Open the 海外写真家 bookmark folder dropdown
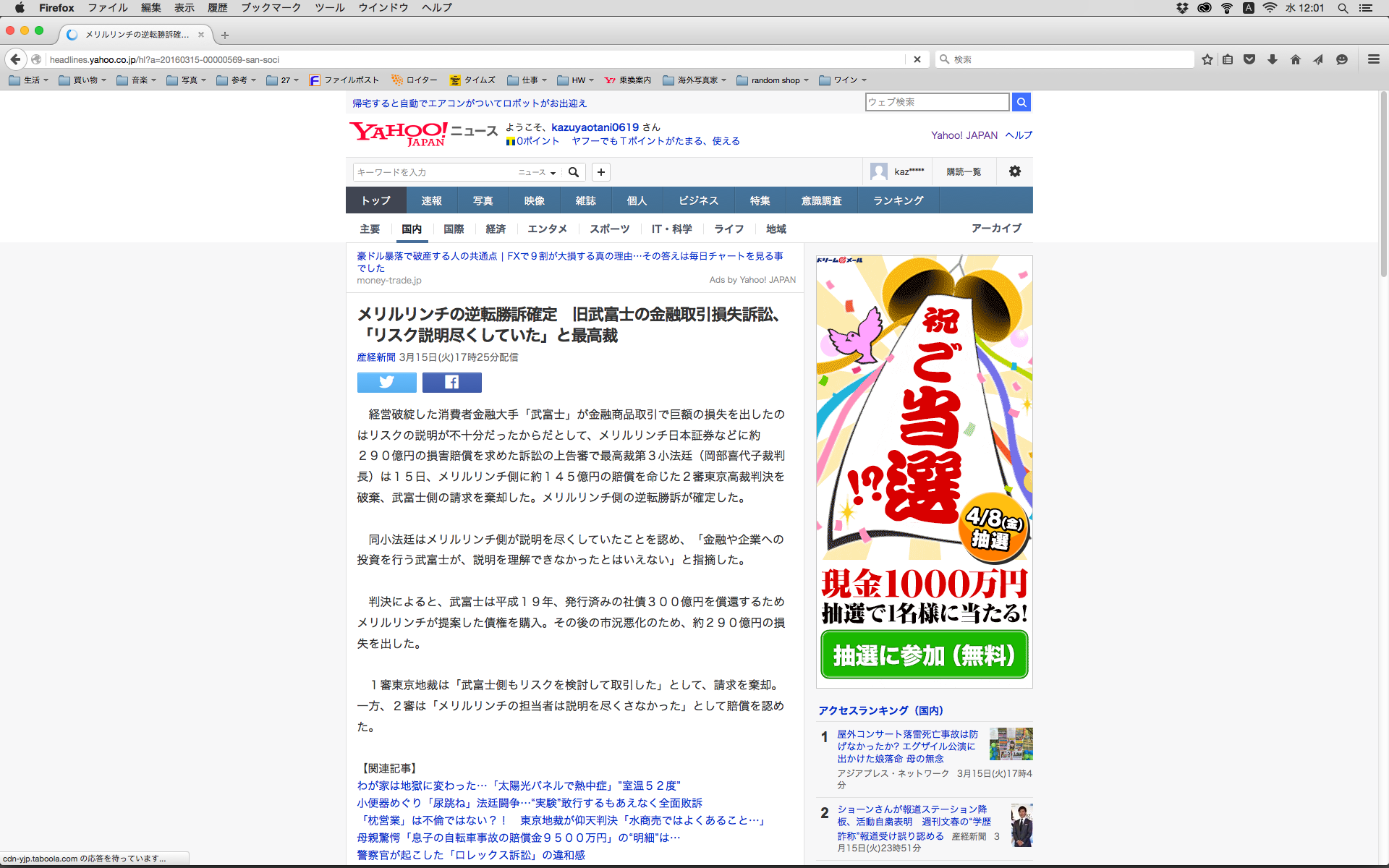Image resolution: width=1389 pixels, height=868 pixels. 694,80
